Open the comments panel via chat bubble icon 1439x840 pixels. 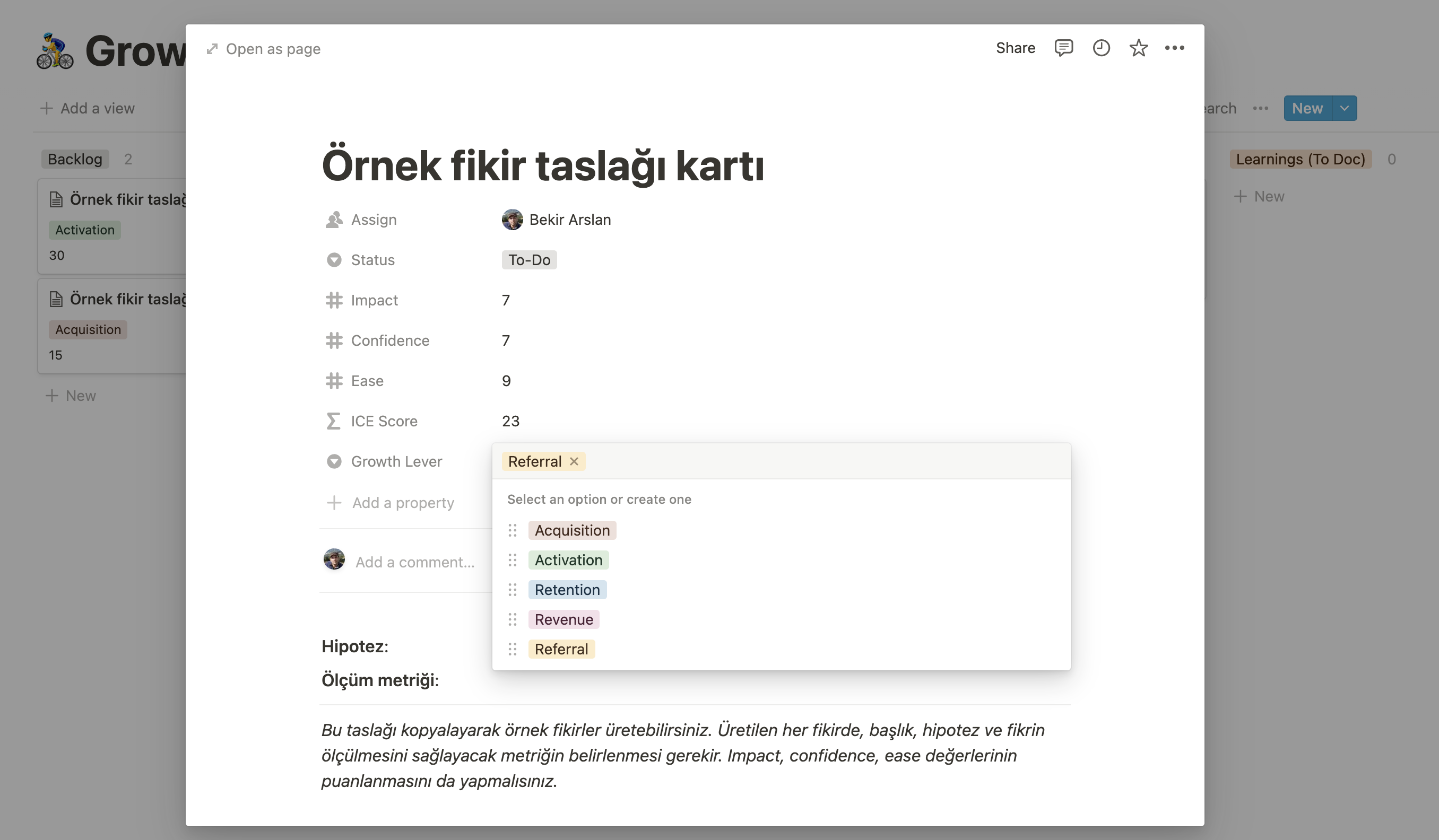pyautogui.click(x=1064, y=48)
